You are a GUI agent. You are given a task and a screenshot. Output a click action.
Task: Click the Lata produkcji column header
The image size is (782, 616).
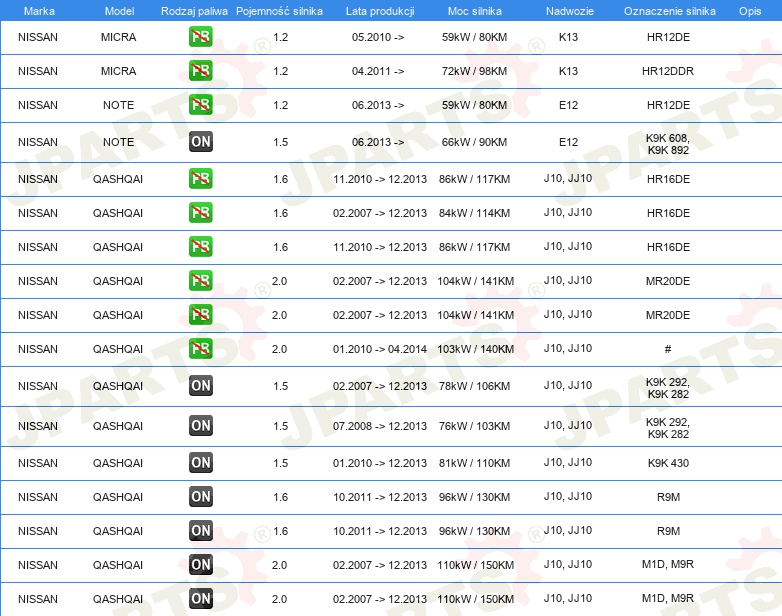(380, 11)
